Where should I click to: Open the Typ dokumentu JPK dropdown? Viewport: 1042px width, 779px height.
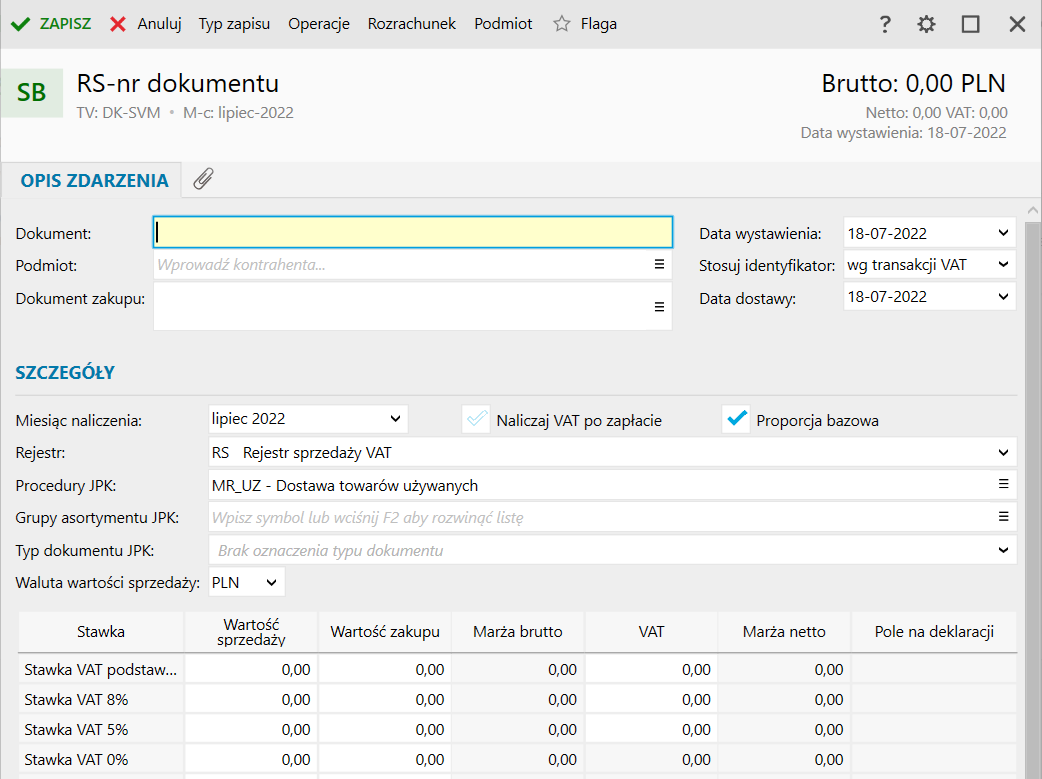1003,550
